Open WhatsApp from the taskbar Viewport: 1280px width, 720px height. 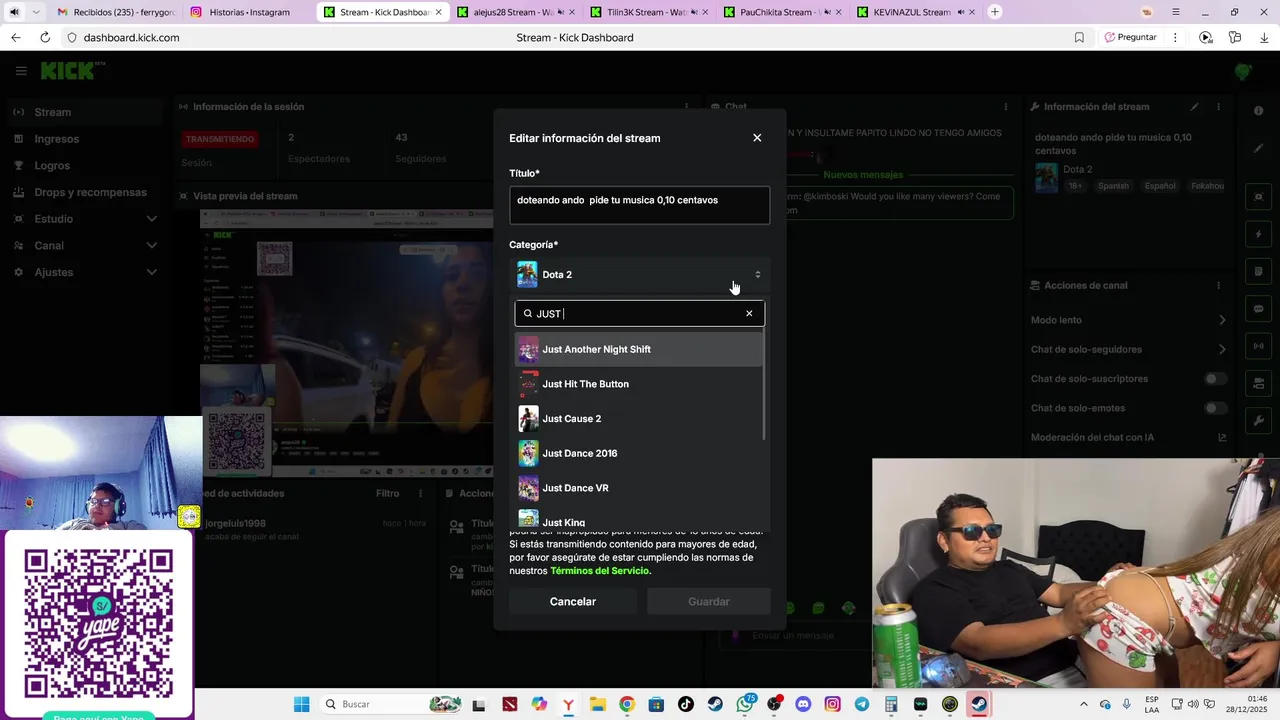pos(745,704)
